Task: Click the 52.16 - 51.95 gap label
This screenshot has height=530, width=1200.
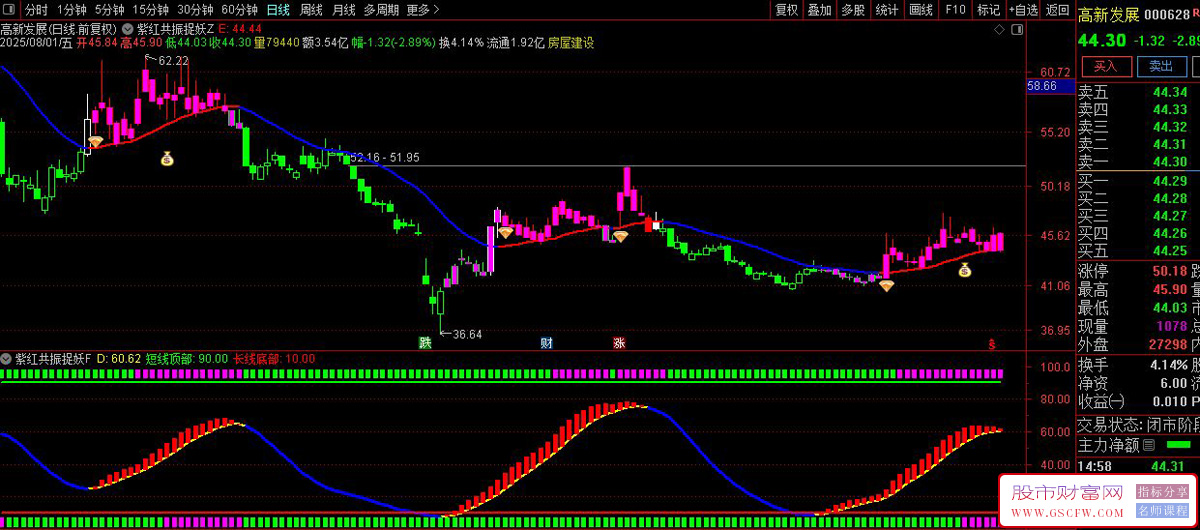Action: pos(385,158)
